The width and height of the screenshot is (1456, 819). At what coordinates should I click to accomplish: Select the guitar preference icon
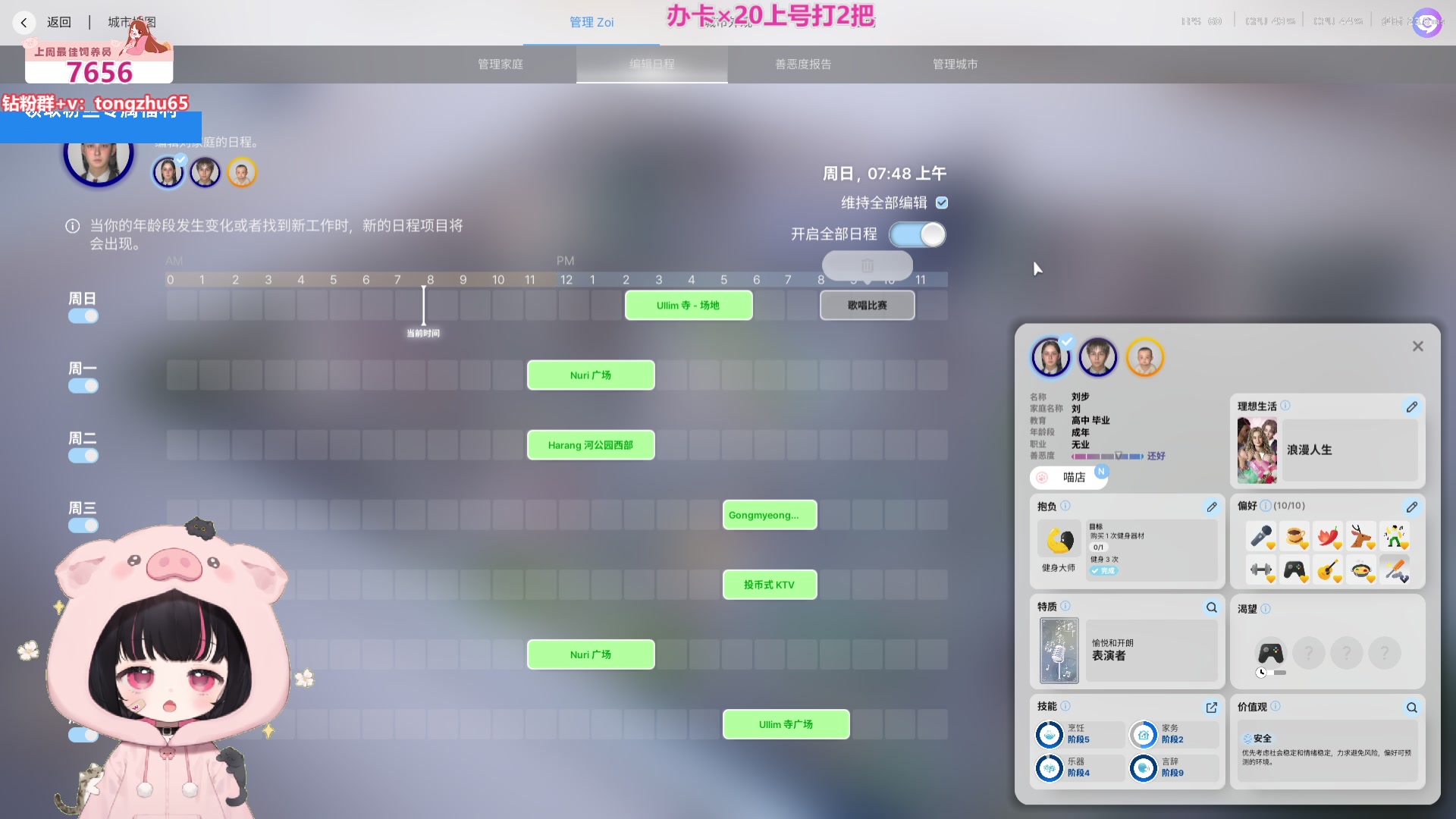point(1329,570)
